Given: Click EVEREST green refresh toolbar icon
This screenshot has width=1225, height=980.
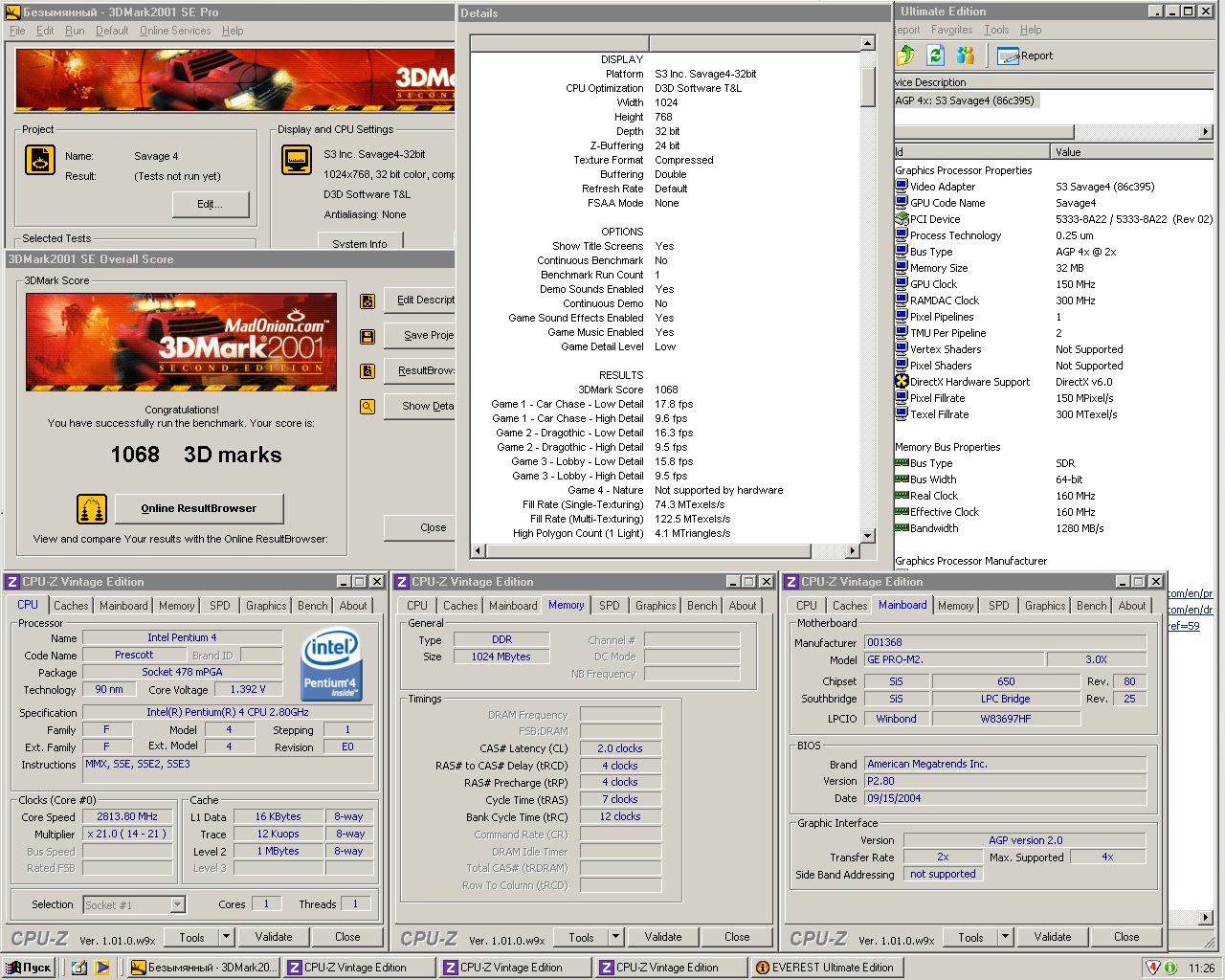Looking at the screenshot, I should click(936, 56).
